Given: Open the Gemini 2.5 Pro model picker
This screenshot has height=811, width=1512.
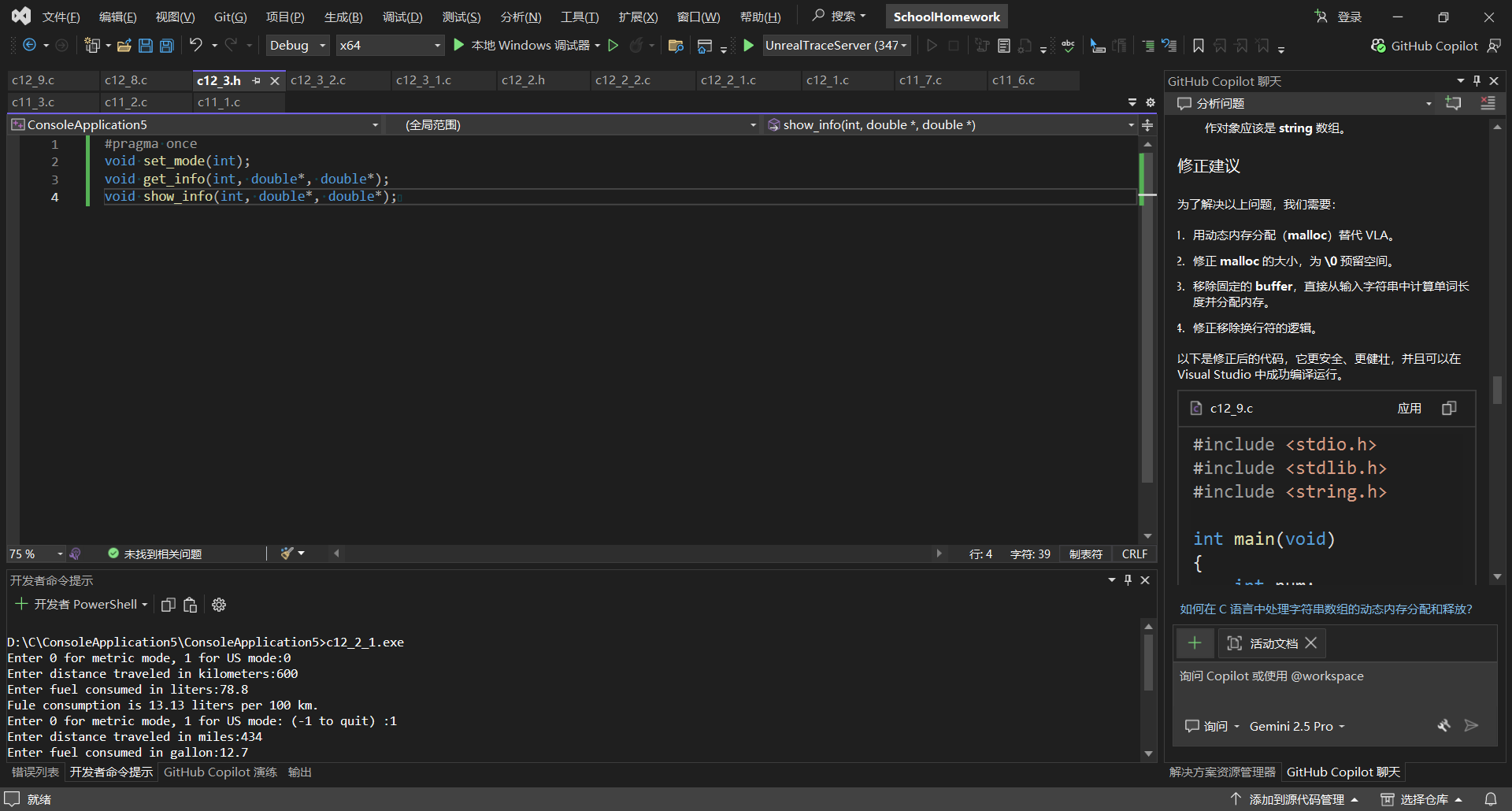Looking at the screenshot, I should coord(1297,726).
